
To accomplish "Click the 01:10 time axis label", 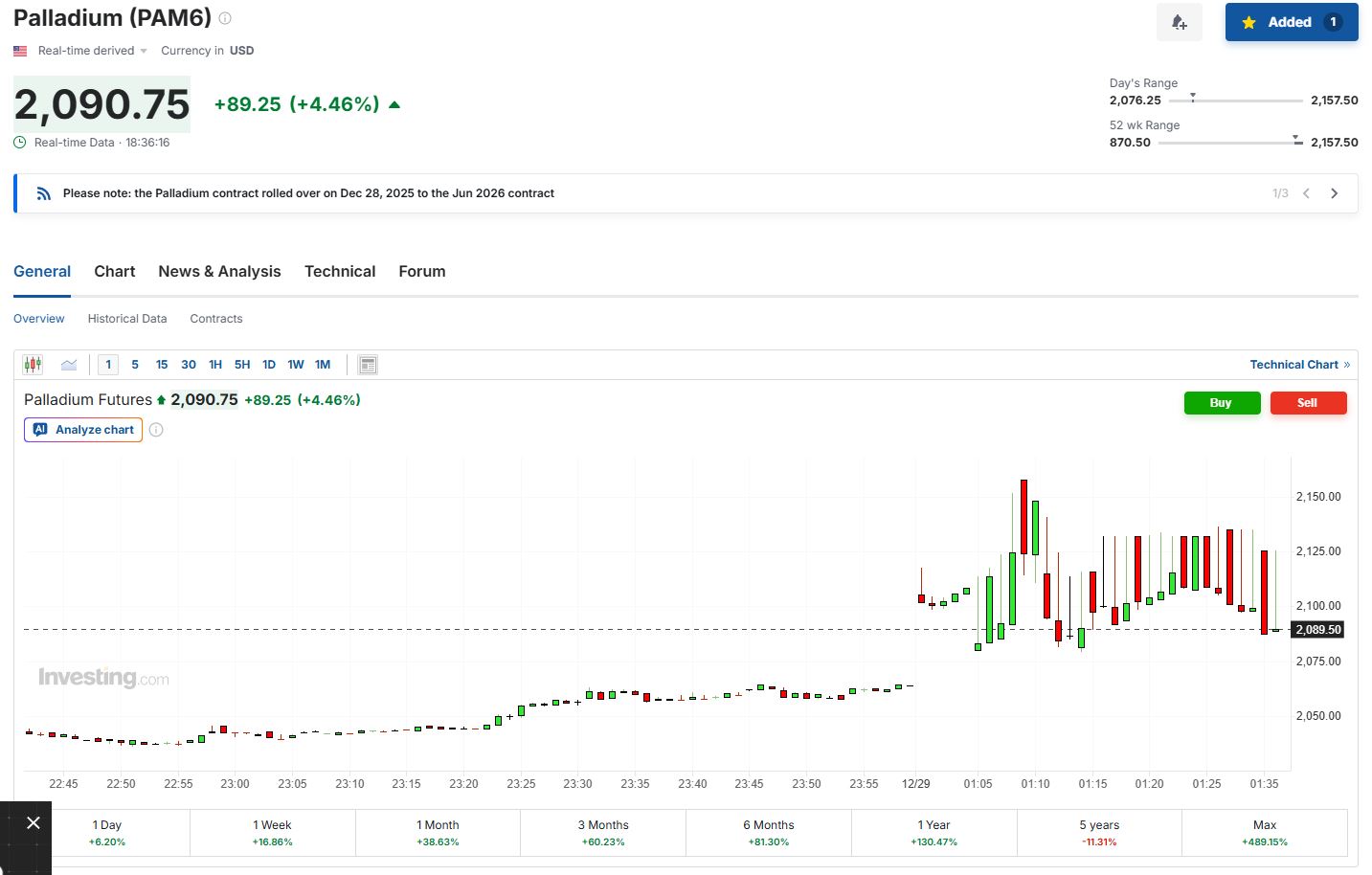I will 1035,784.
